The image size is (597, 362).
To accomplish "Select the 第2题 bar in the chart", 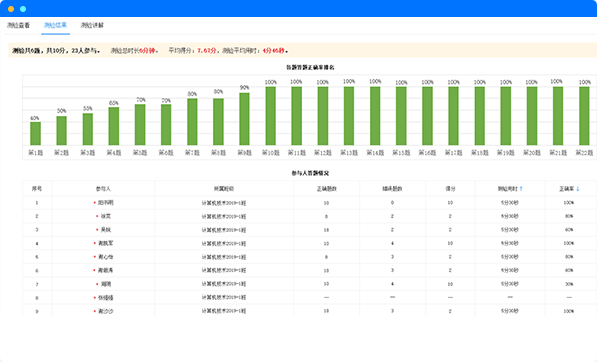I will click(x=61, y=131).
